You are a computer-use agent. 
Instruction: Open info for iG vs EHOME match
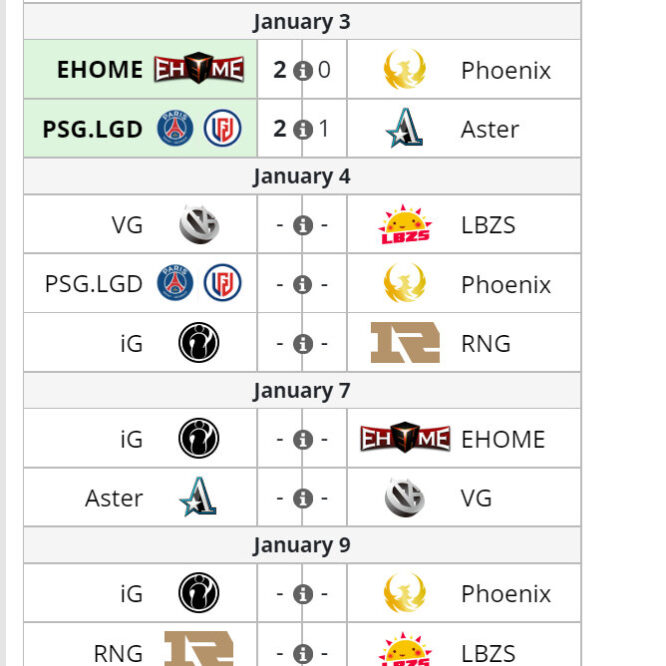[x=303, y=440]
